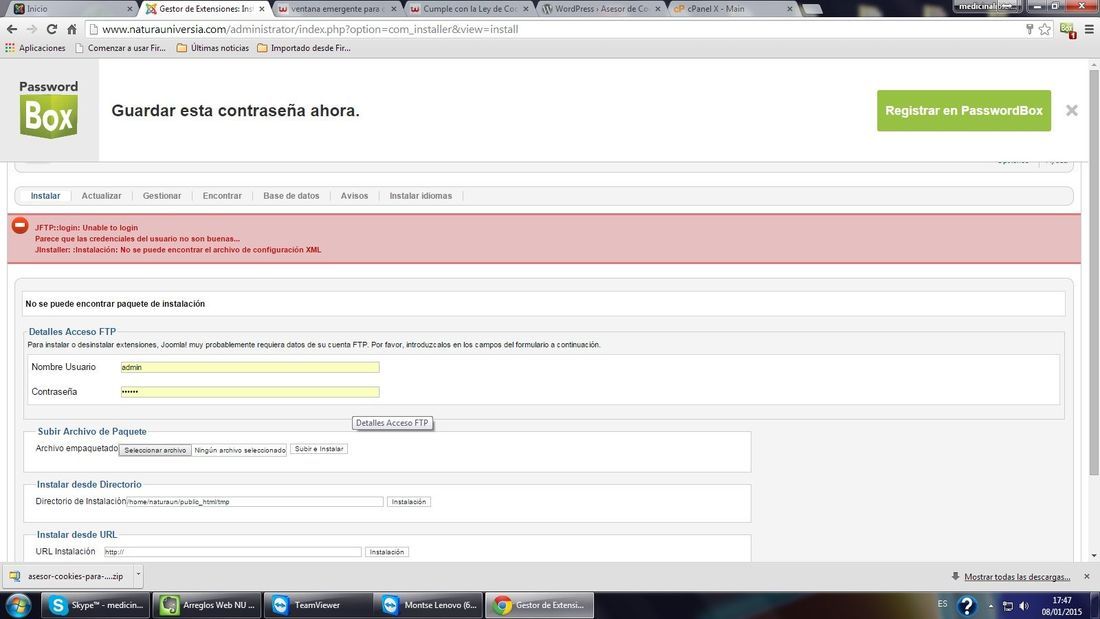
Task: Dismiss the PasswordBox banner with X
Action: click(1071, 110)
